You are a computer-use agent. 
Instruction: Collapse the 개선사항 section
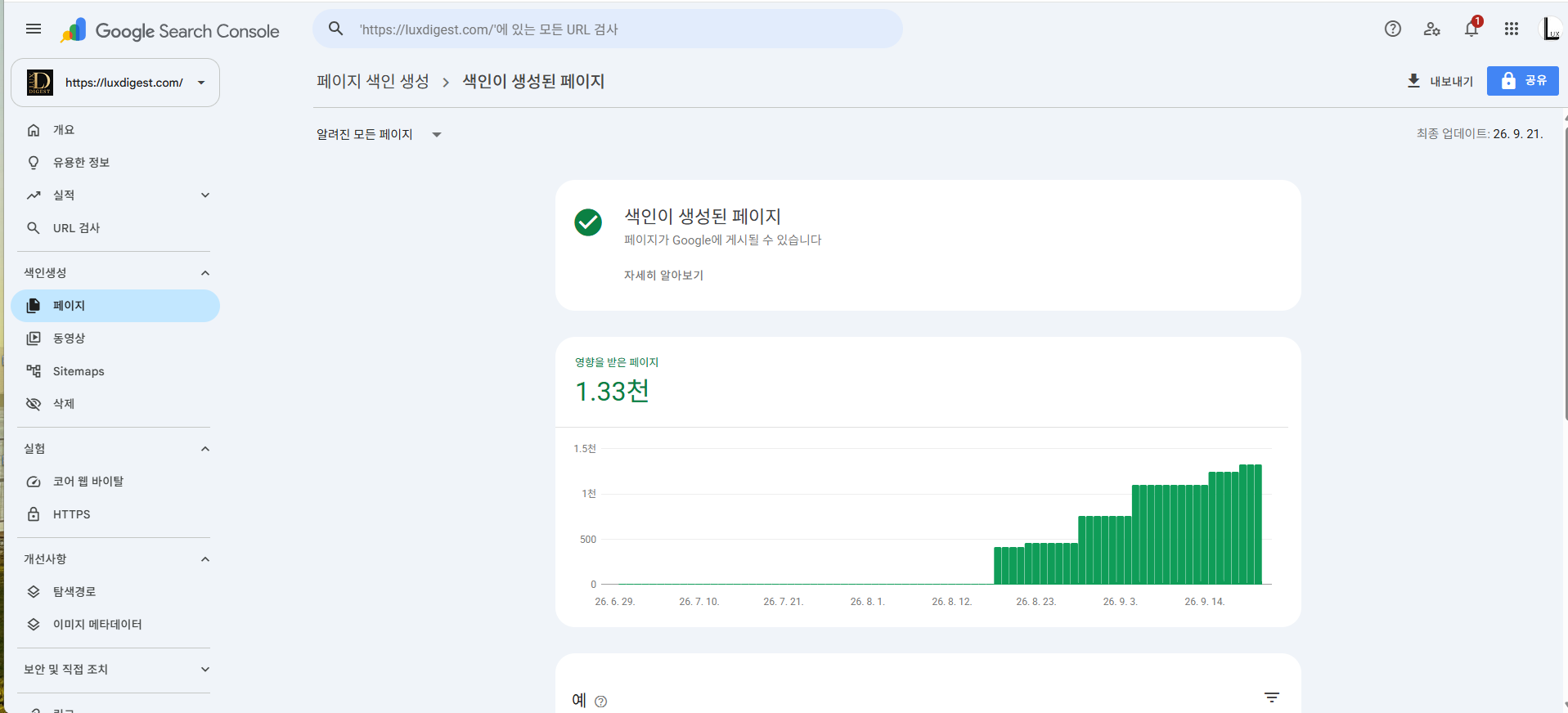[x=205, y=559]
